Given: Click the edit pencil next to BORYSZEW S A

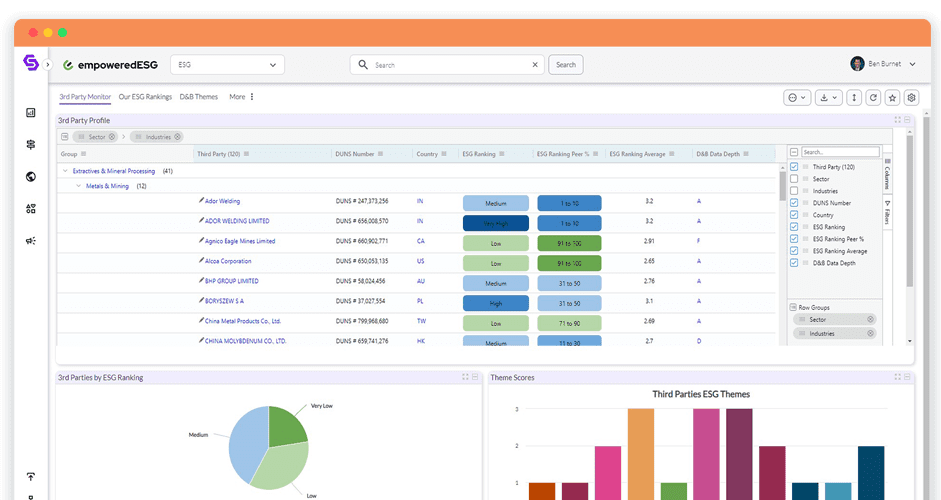Looking at the screenshot, I should [201, 300].
